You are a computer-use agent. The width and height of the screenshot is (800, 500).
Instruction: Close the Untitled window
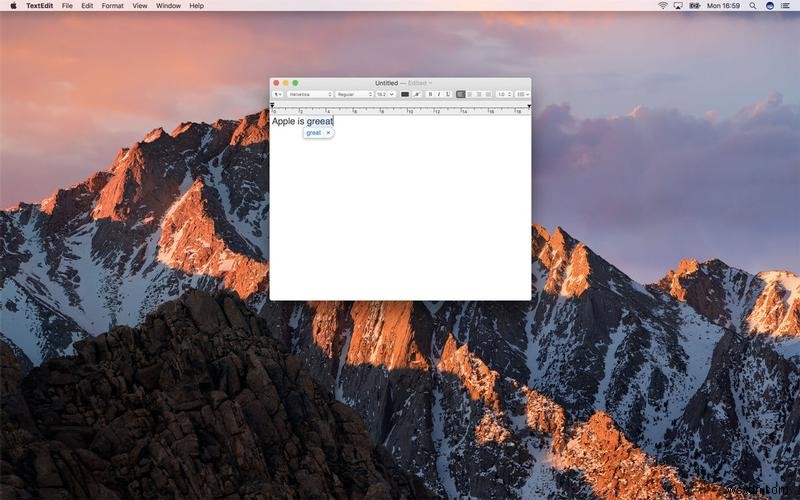tap(276, 83)
